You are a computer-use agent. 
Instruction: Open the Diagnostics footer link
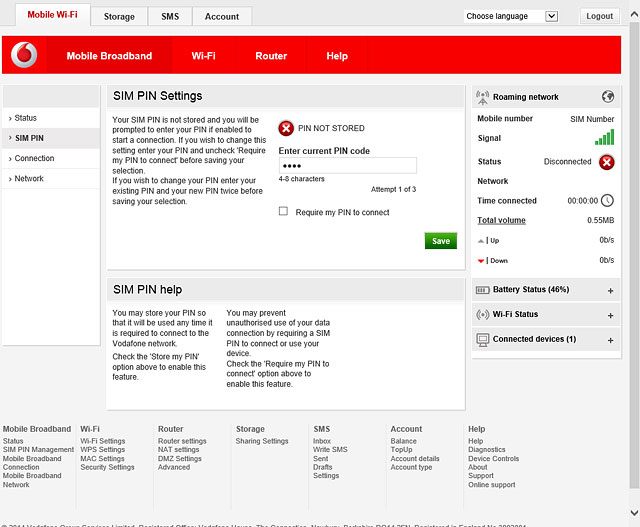[487, 449]
